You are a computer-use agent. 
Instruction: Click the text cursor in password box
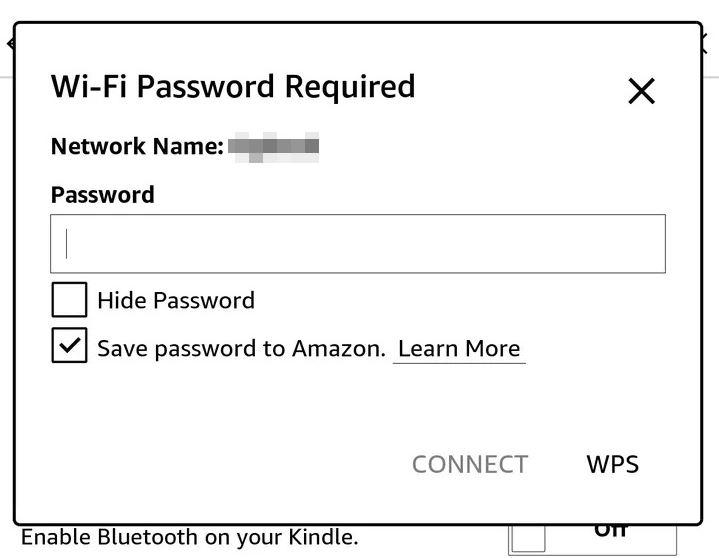67,243
